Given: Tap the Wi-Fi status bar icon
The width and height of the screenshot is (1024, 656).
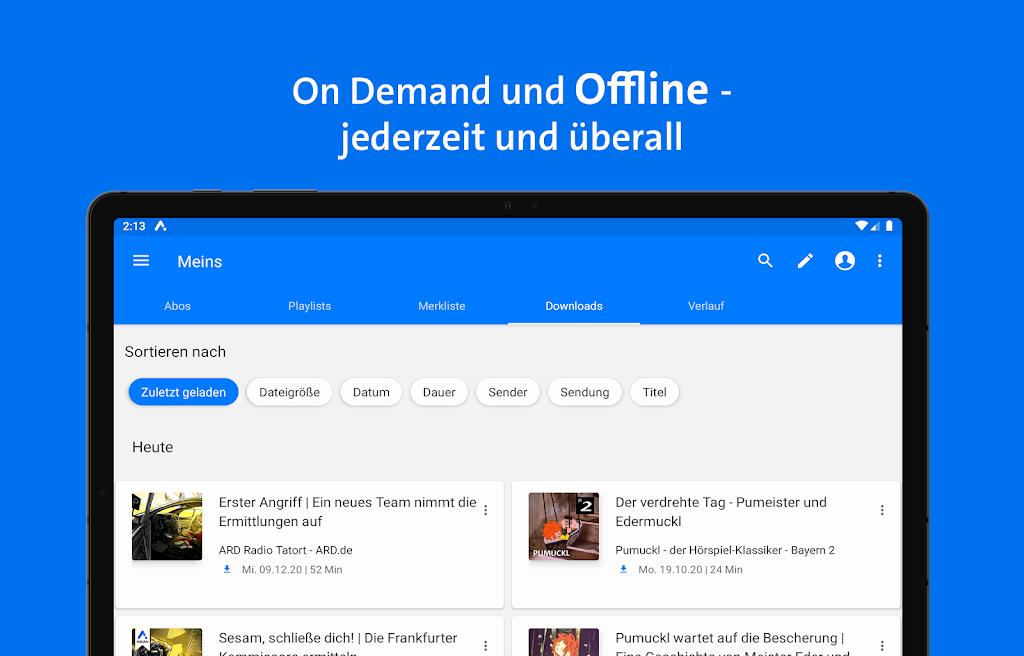Looking at the screenshot, I should (862, 226).
